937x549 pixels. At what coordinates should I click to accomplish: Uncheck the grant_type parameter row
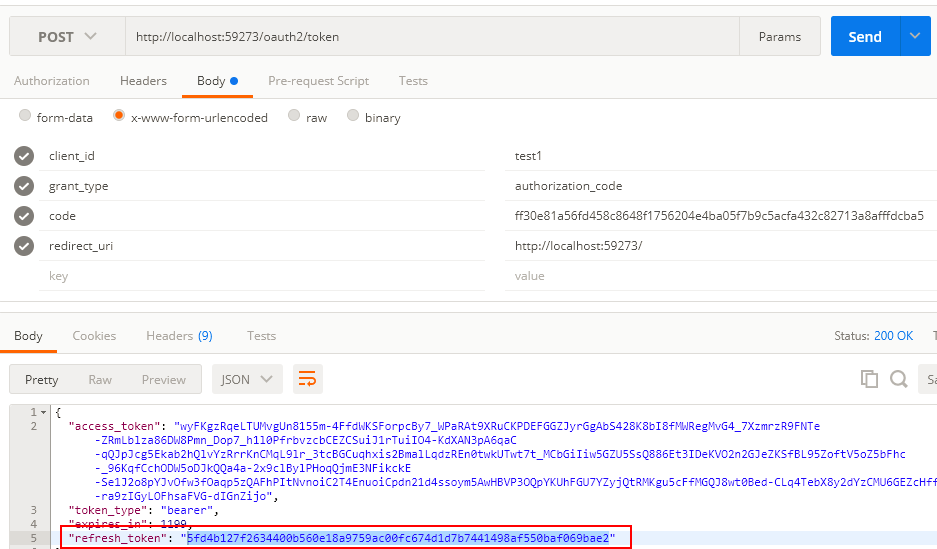point(24,186)
